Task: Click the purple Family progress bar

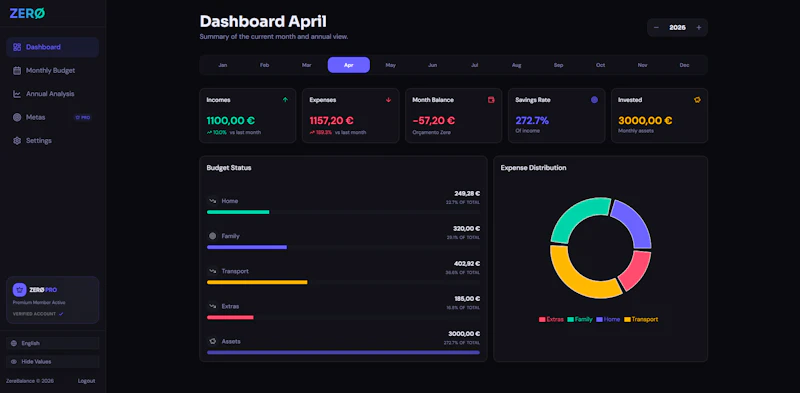Action: click(247, 247)
